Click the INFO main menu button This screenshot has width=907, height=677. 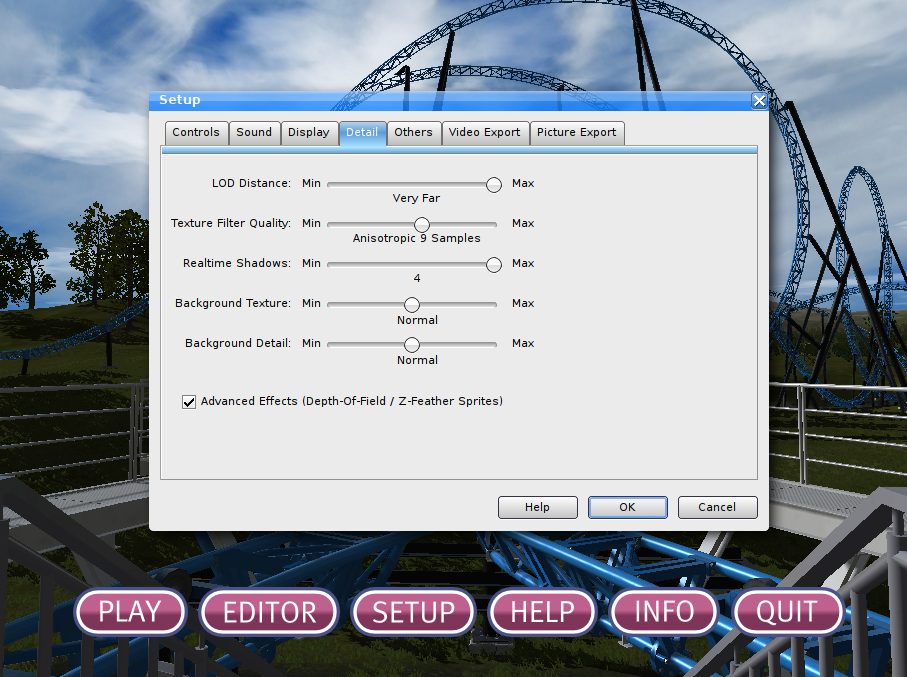(x=664, y=612)
